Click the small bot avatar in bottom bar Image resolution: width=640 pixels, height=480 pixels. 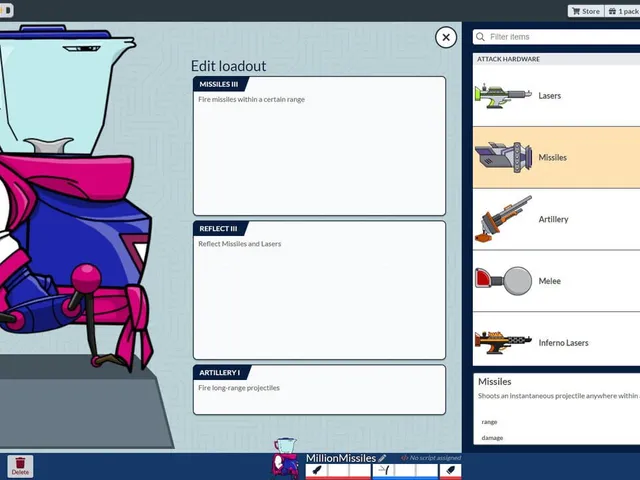286,459
